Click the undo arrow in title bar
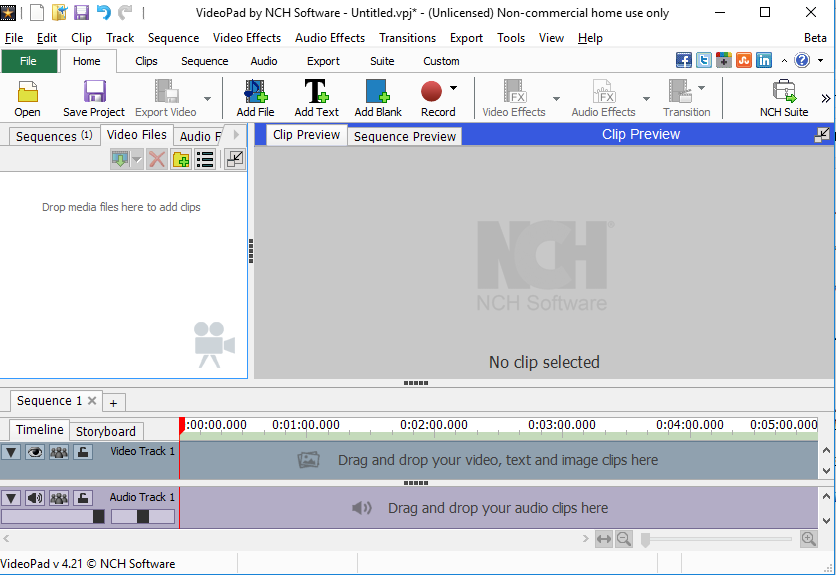Viewport: 836px width, 575px height. click(103, 12)
